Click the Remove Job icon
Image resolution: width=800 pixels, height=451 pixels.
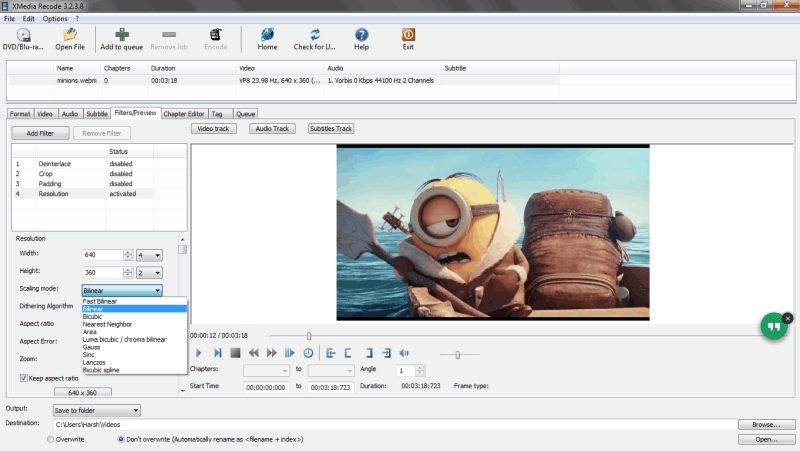[x=169, y=35]
